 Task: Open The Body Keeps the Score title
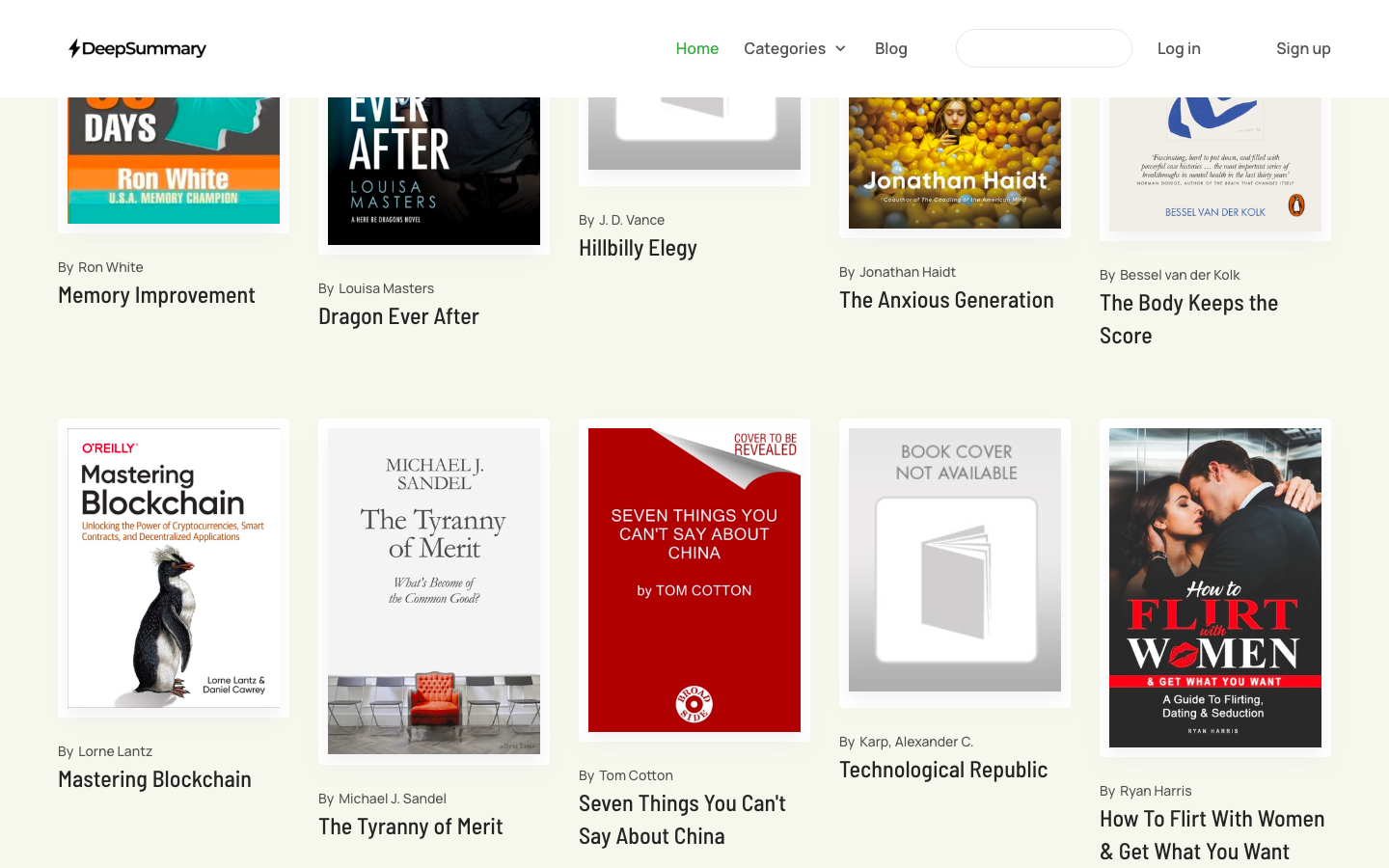click(x=1188, y=319)
